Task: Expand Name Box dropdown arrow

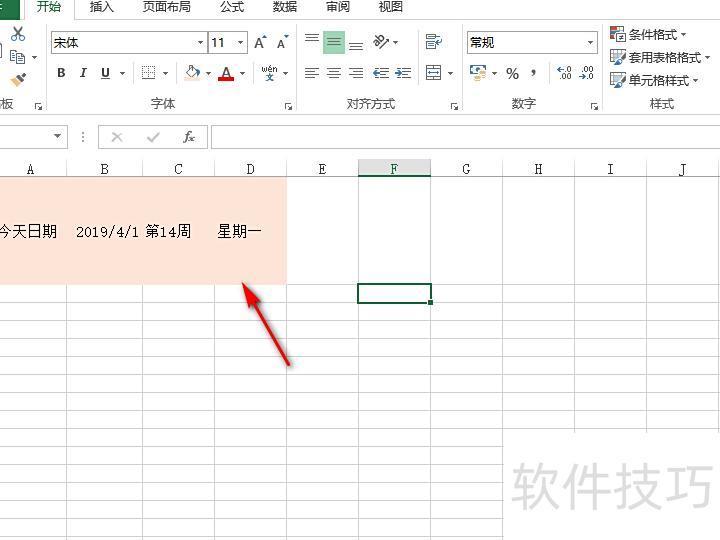Action: [x=57, y=136]
